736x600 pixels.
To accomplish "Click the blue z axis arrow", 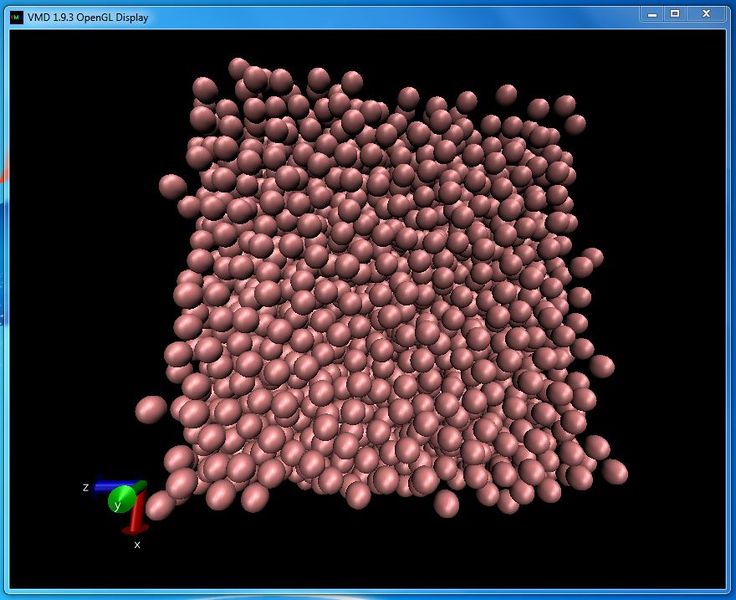I will 115,486.
